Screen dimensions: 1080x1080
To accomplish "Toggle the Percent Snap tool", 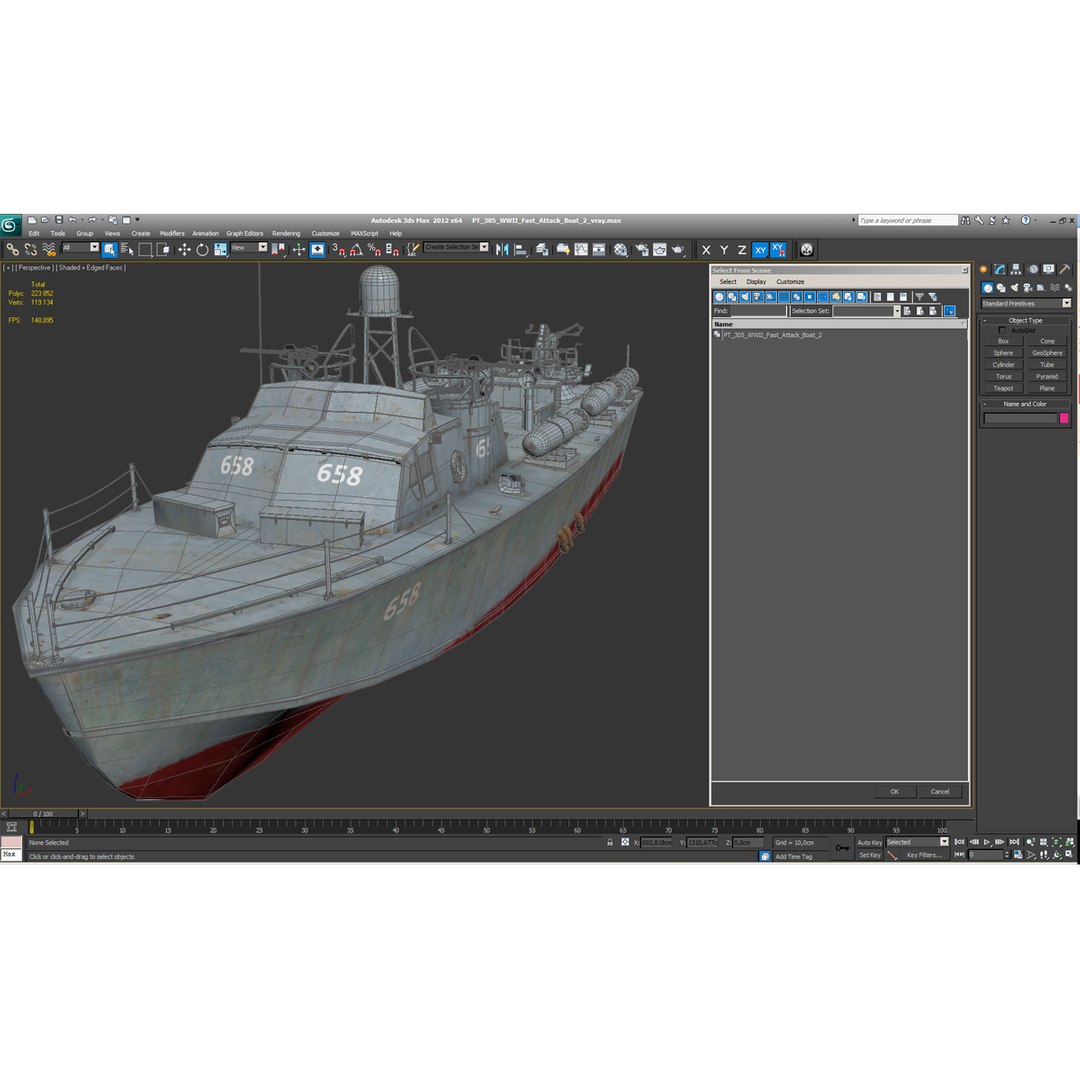I will 374,249.
